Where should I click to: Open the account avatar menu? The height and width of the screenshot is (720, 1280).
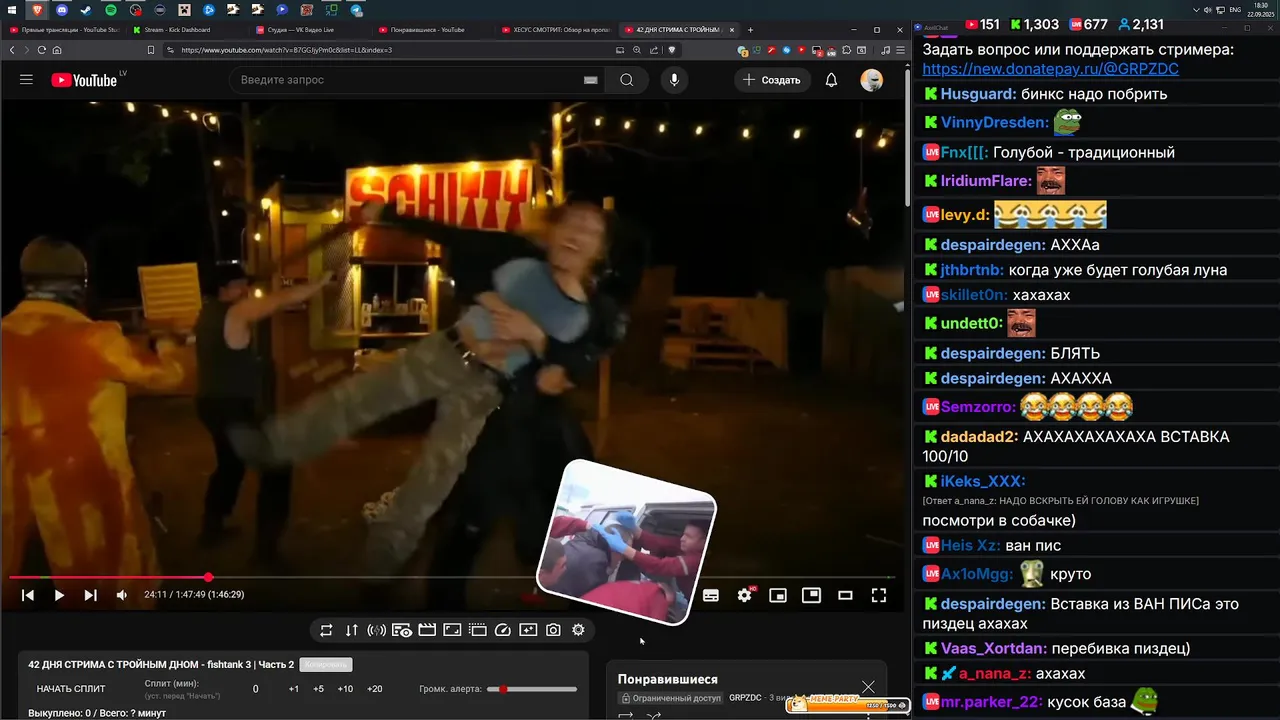[872, 80]
